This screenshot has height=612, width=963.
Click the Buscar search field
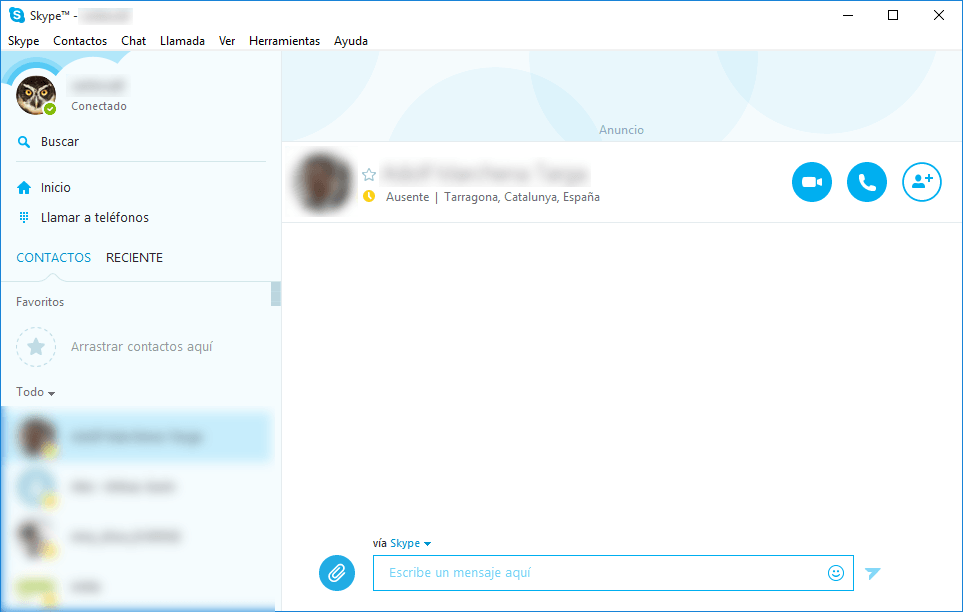(x=141, y=142)
